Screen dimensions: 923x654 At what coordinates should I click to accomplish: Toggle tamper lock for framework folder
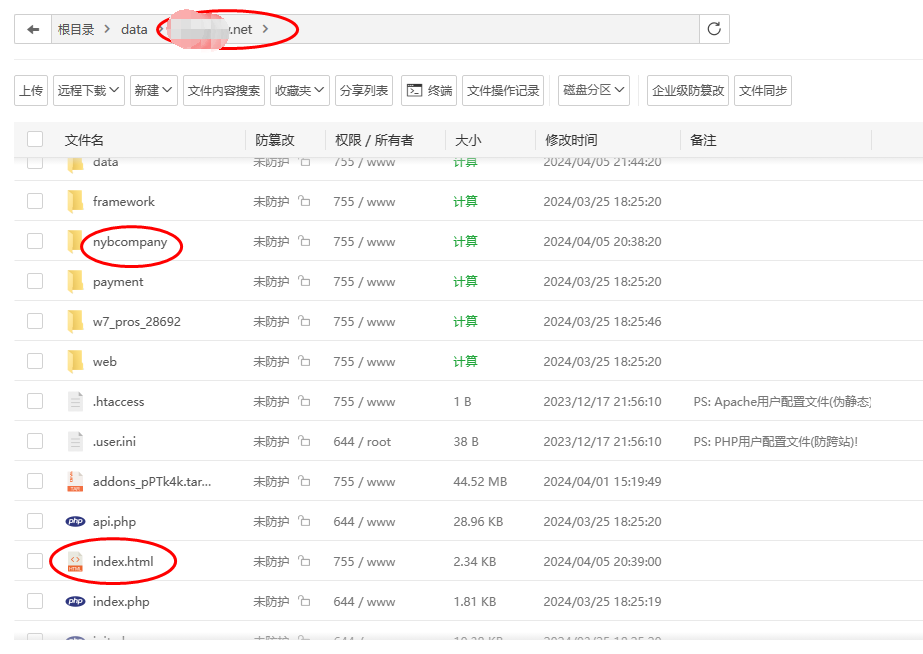(x=304, y=201)
